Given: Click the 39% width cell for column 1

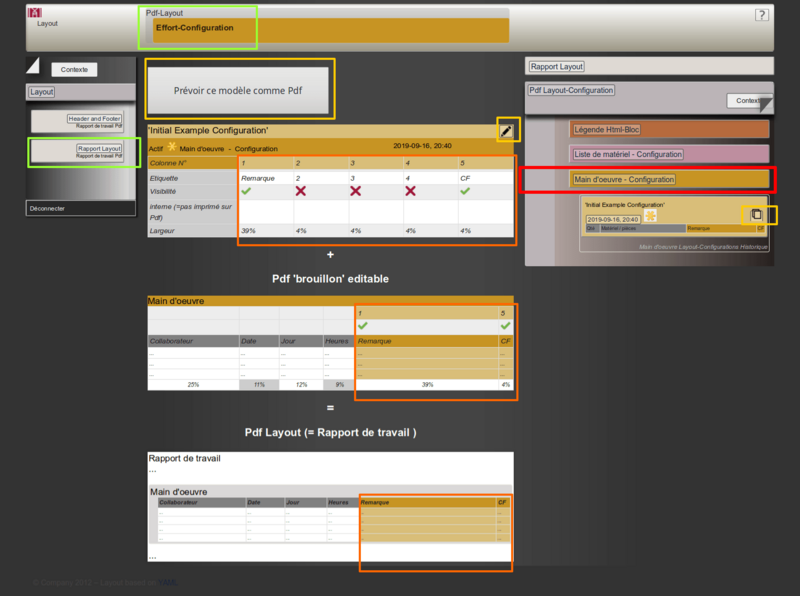Looking at the screenshot, I should pos(248,231).
